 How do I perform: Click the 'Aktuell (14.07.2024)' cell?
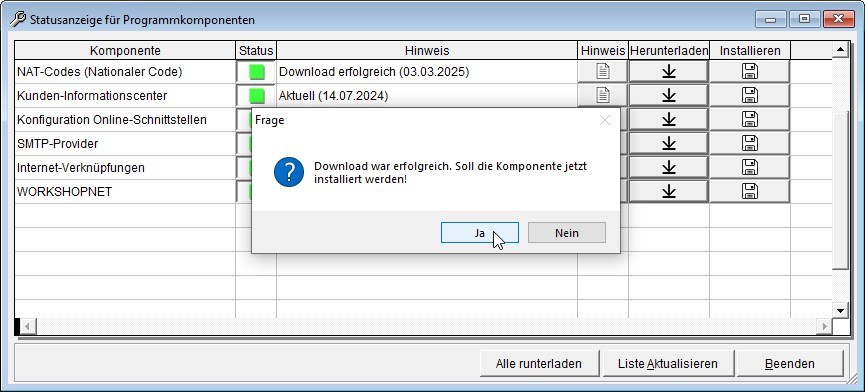pyautogui.click(x=427, y=96)
